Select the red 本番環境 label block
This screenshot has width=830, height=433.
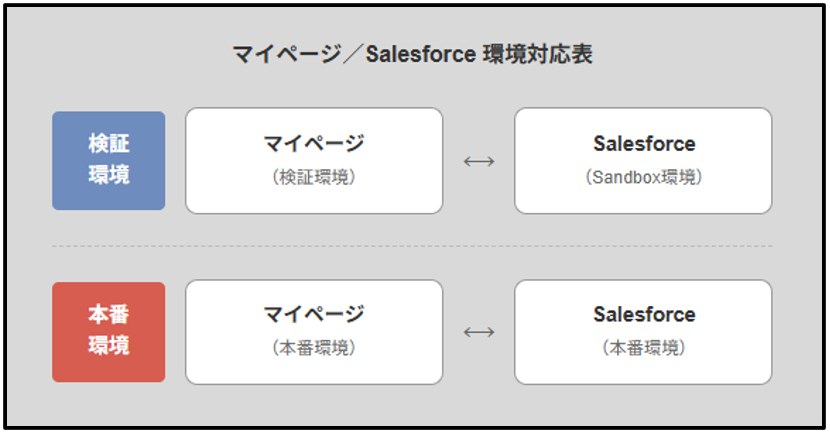109,332
